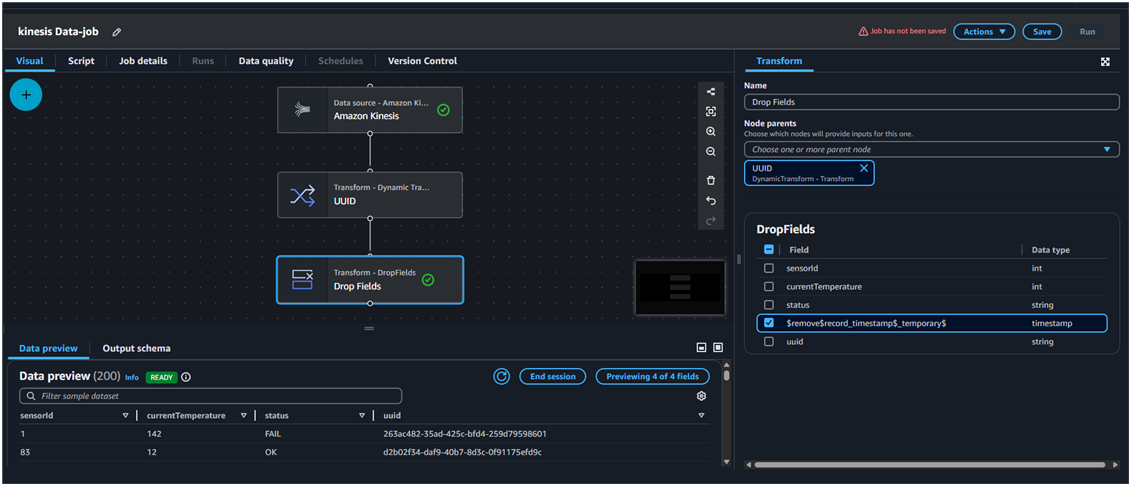1131x486 pixels.
Task: Open the Job details tab
Action: coord(143,61)
